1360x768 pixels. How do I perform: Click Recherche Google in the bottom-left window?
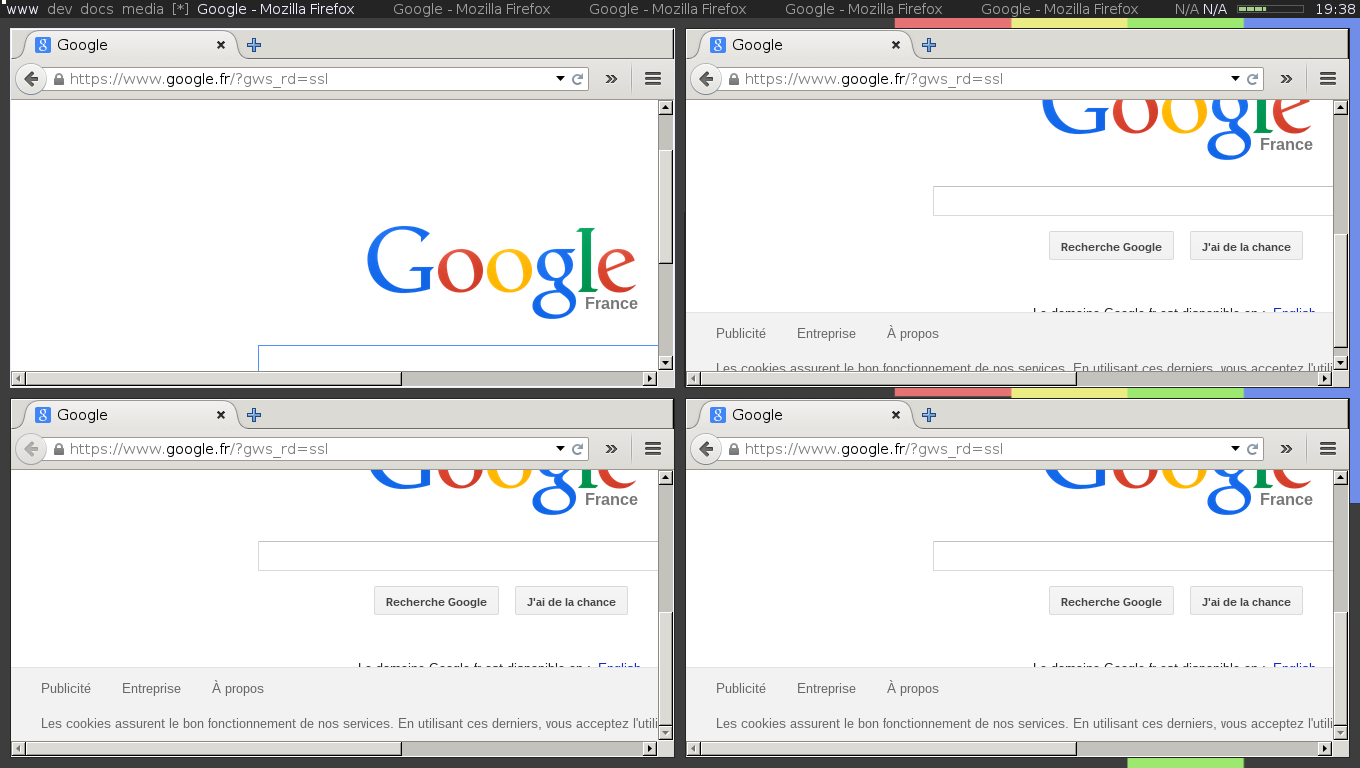(x=436, y=601)
